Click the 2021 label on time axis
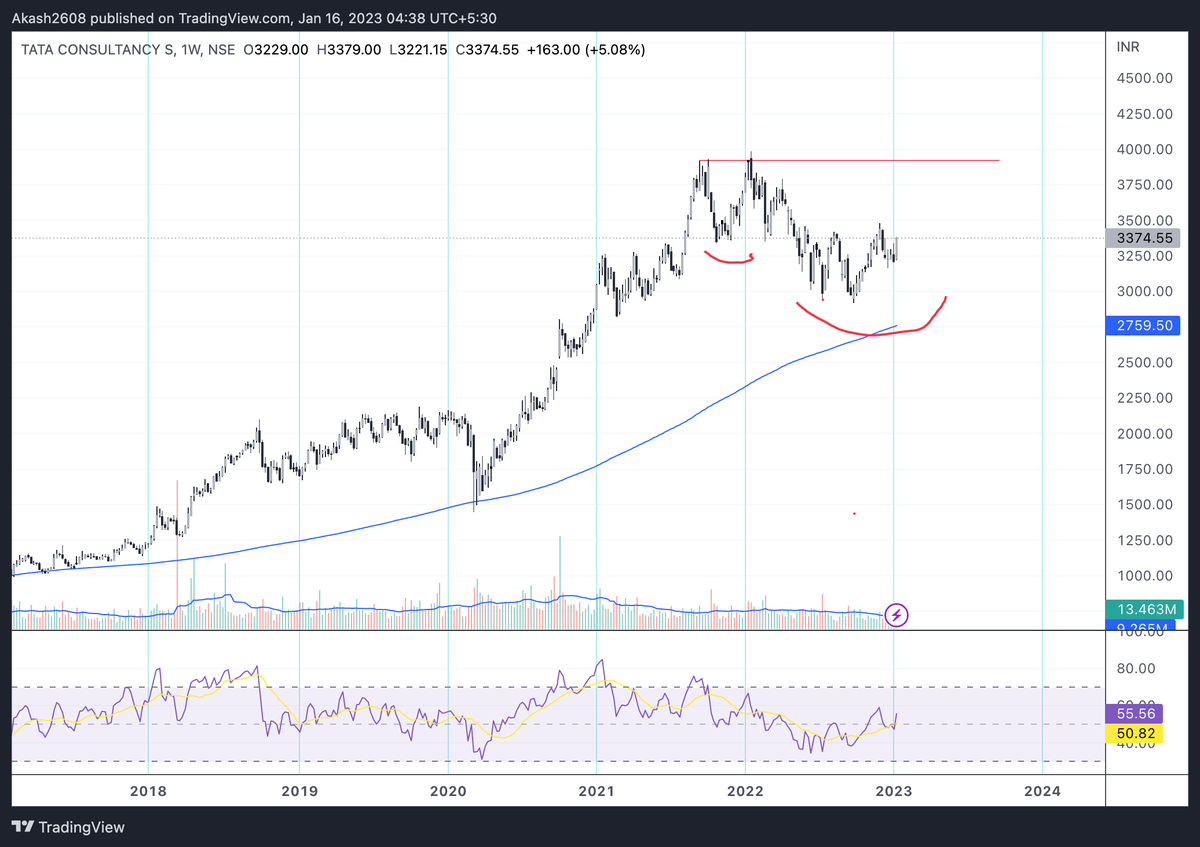 coord(596,790)
